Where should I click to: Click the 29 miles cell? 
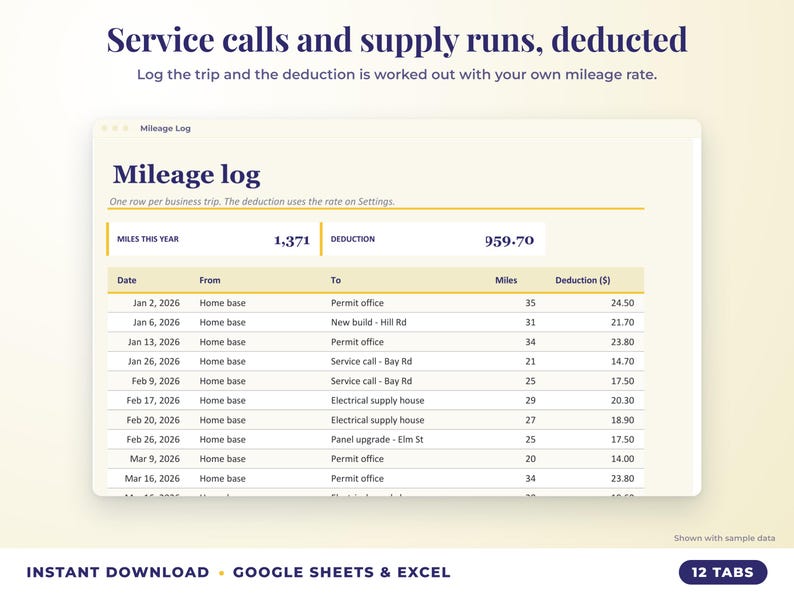click(530, 401)
